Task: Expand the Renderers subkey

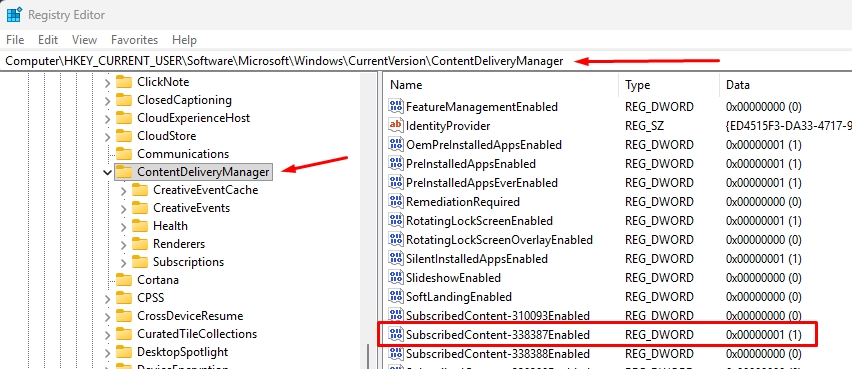Action: pyautogui.click(x=123, y=244)
